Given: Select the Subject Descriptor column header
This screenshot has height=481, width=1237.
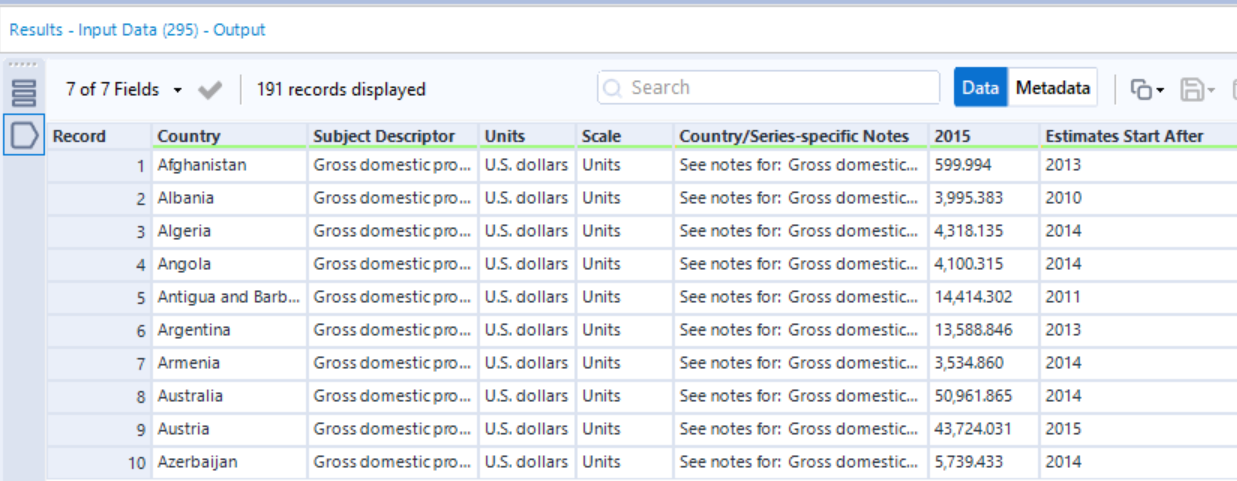Looking at the screenshot, I should (384, 136).
